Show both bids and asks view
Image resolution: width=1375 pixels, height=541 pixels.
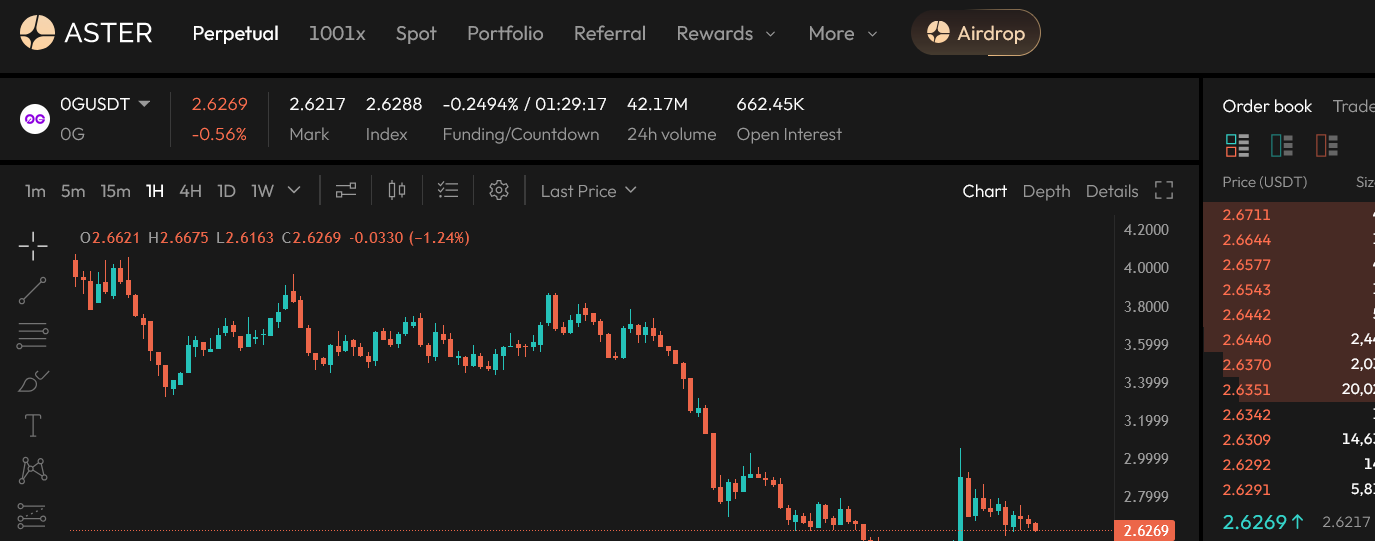1237,146
